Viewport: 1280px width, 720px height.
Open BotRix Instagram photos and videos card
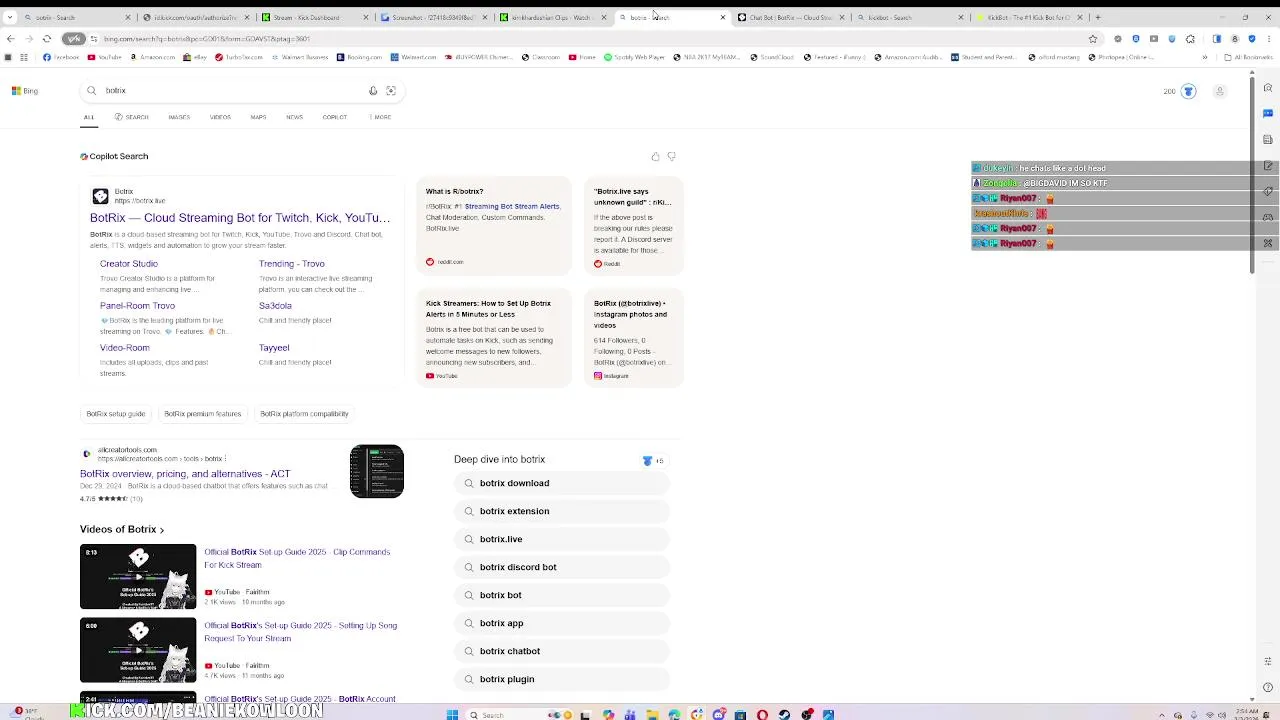point(633,338)
